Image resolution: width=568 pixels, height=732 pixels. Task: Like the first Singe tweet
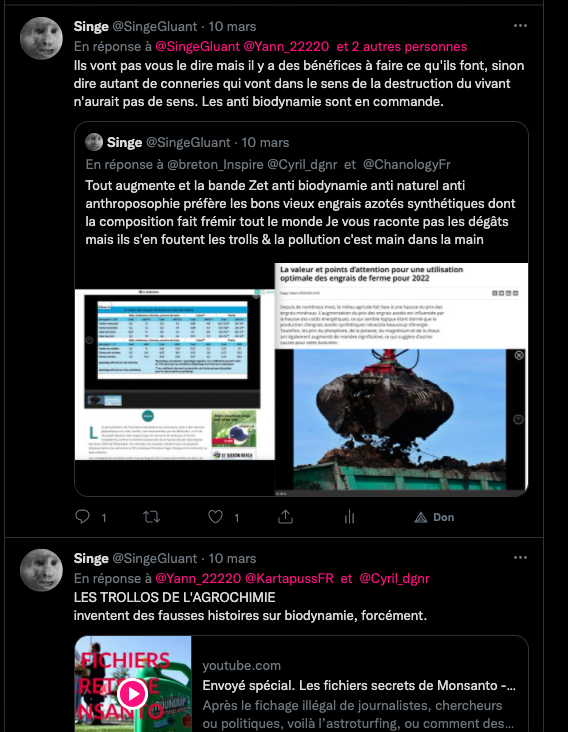pyautogui.click(x=215, y=516)
